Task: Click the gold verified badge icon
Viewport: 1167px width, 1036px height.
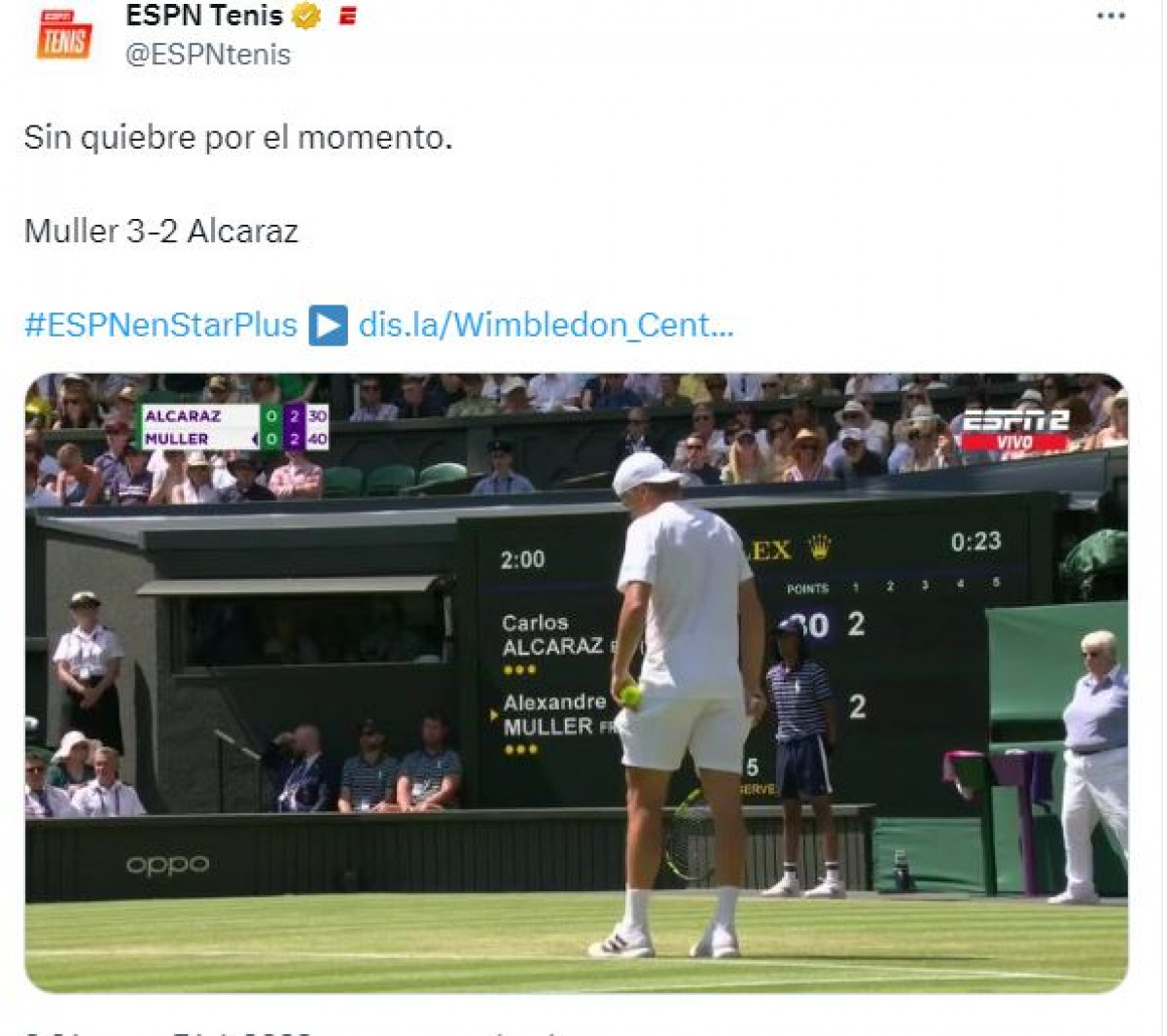Action: tap(306, 16)
